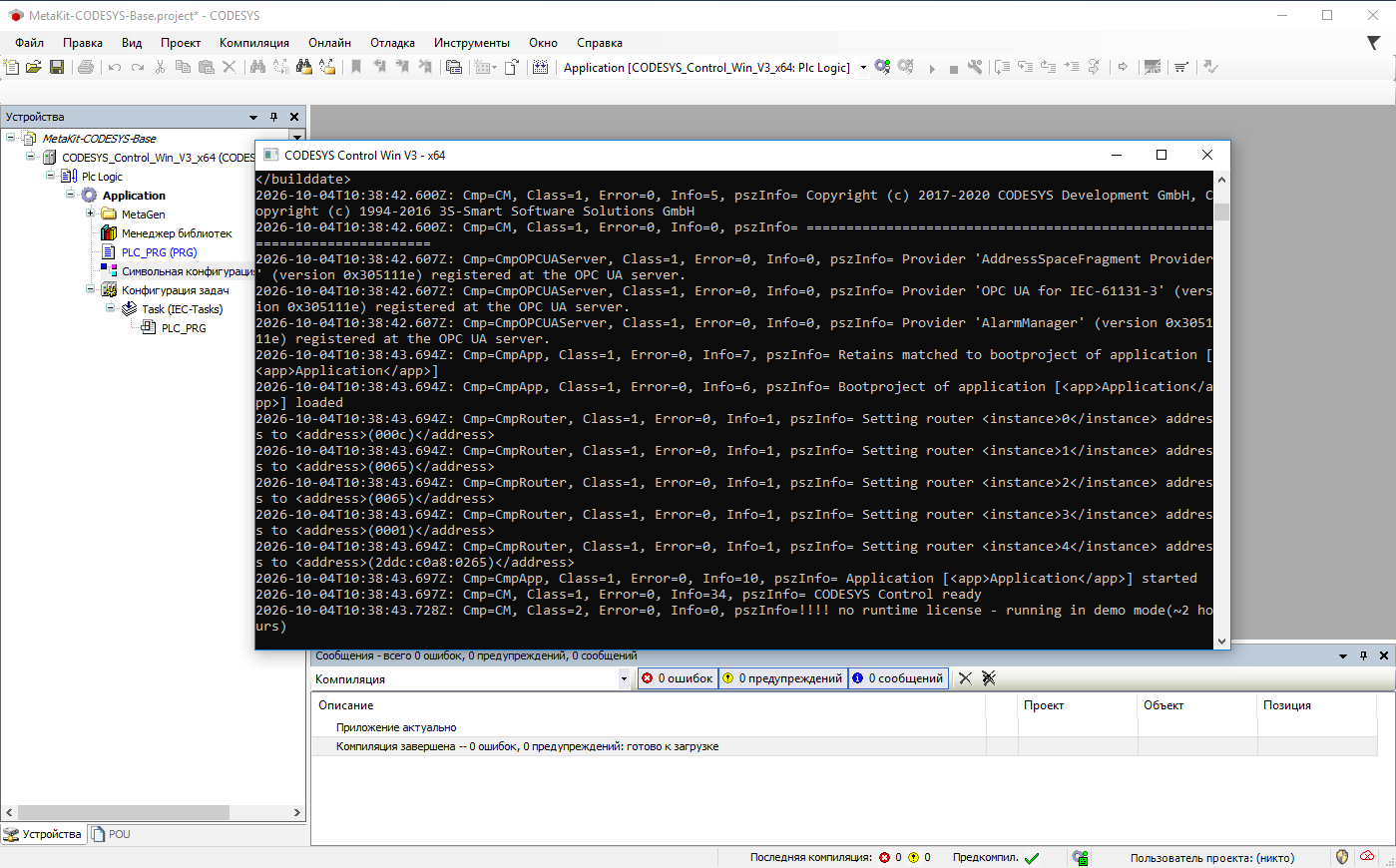The image size is (1396, 868).
Task: Click the red cloud status bar icon
Action: click(1367, 857)
